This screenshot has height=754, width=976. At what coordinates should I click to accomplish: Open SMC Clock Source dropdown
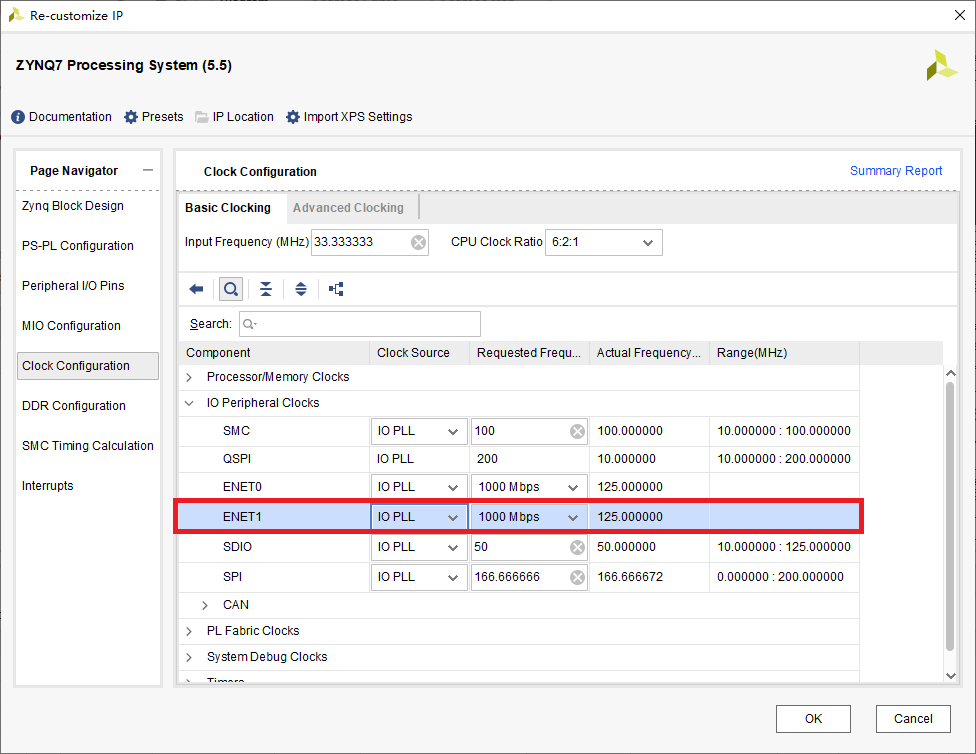click(453, 431)
